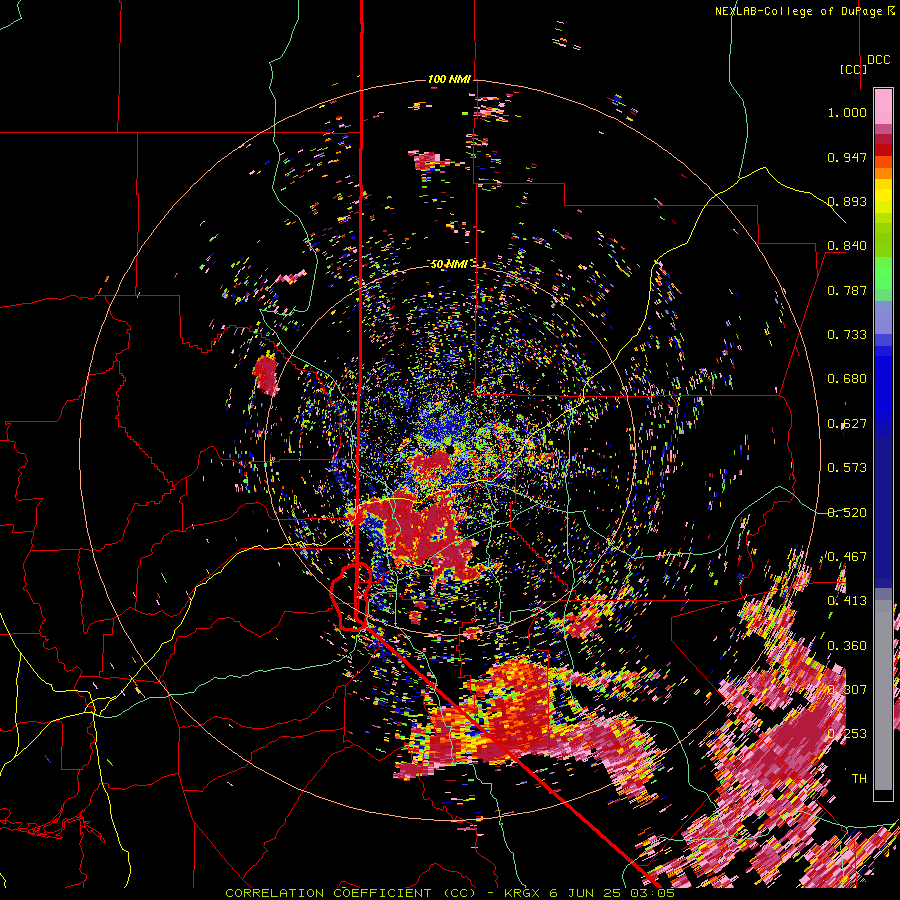The height and width of the screenshot is (900, 900).
Task: Pick the light pink swatch atop color bar
Action: [x=883, y=106]
